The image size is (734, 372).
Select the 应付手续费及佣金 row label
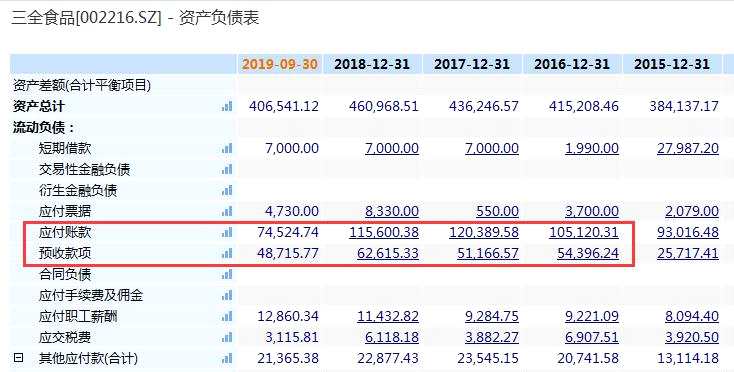pos(91,296)
